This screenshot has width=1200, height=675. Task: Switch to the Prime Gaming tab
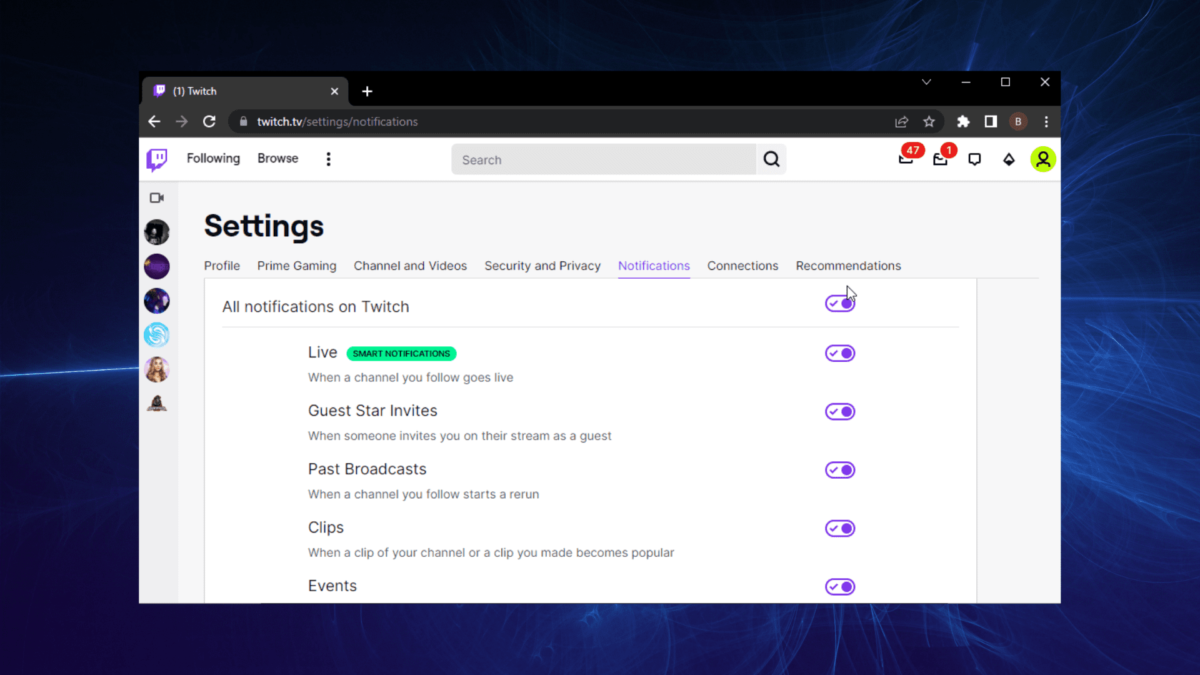(297, 266)
